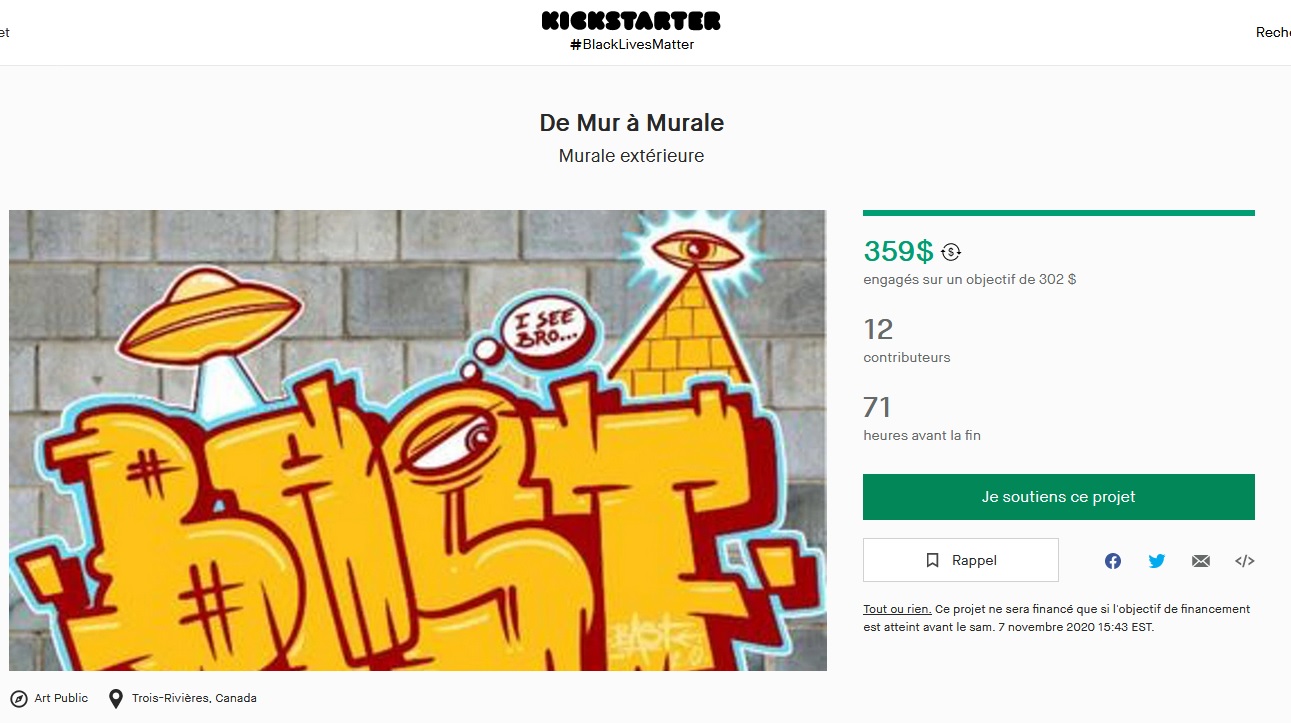Click the location pin icon

[116, 698]
